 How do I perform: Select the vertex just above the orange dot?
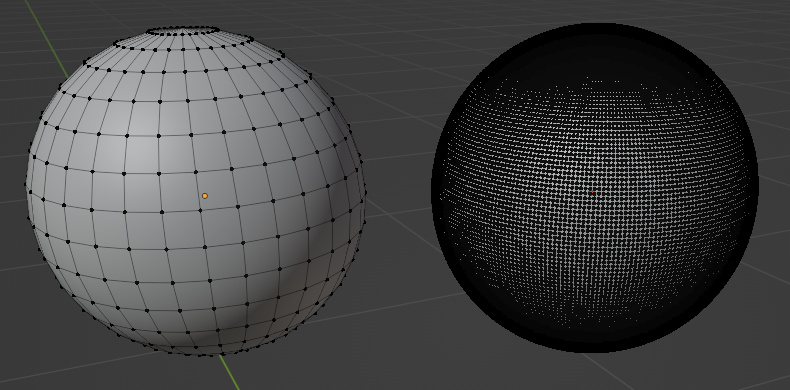(x=197, y=173)
